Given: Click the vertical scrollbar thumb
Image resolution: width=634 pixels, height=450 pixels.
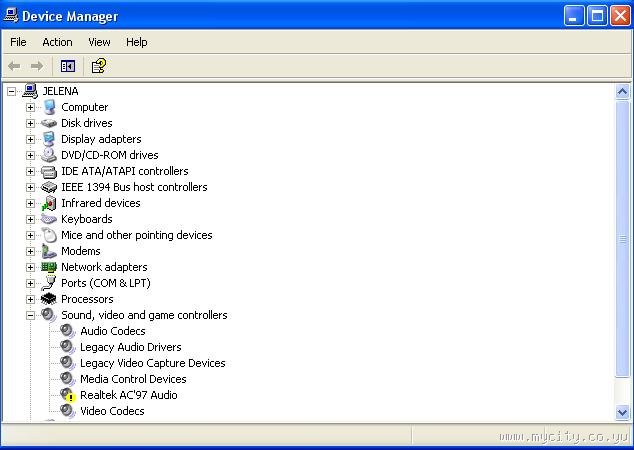Looking at the screenshot, I should [x=622, y=239].
